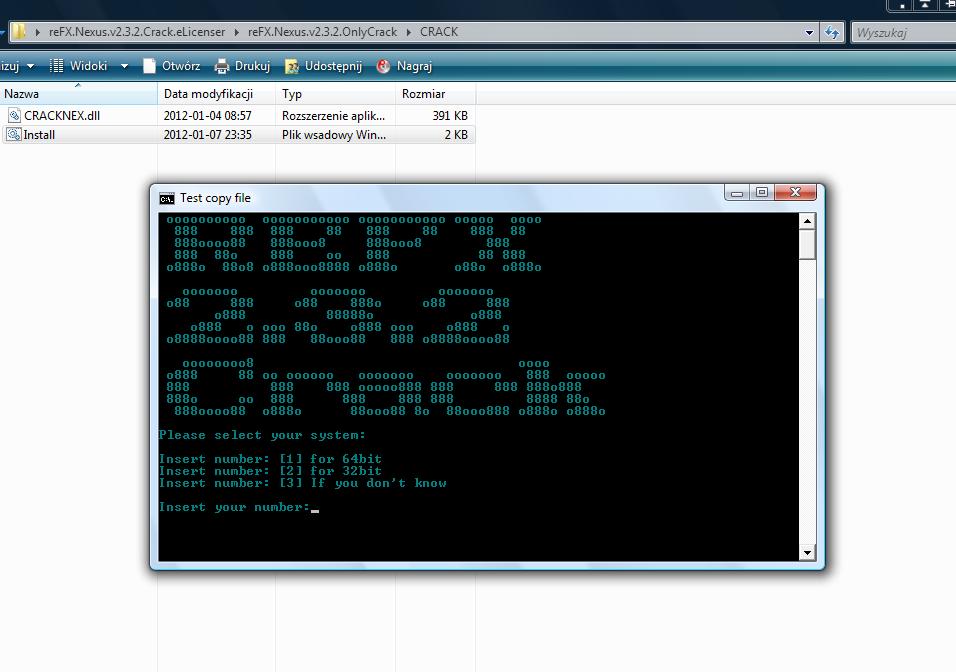The image size is (956, 672).
Task: Open reFX.Nexus.v2.3.2.OnlyCrack breadcrumb folder
Action: point(322,32)
